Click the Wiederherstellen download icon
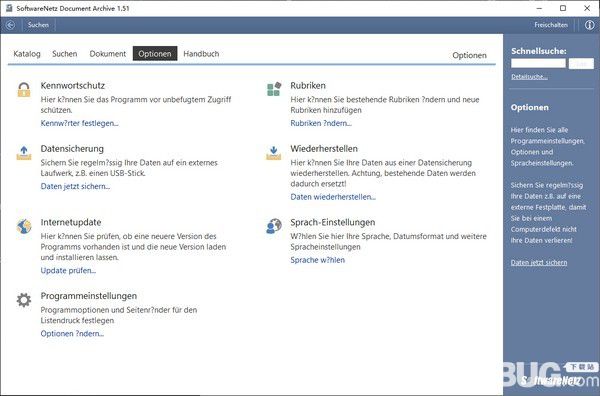600x396 pixels. pyautogui.click(x=274, y=153)
